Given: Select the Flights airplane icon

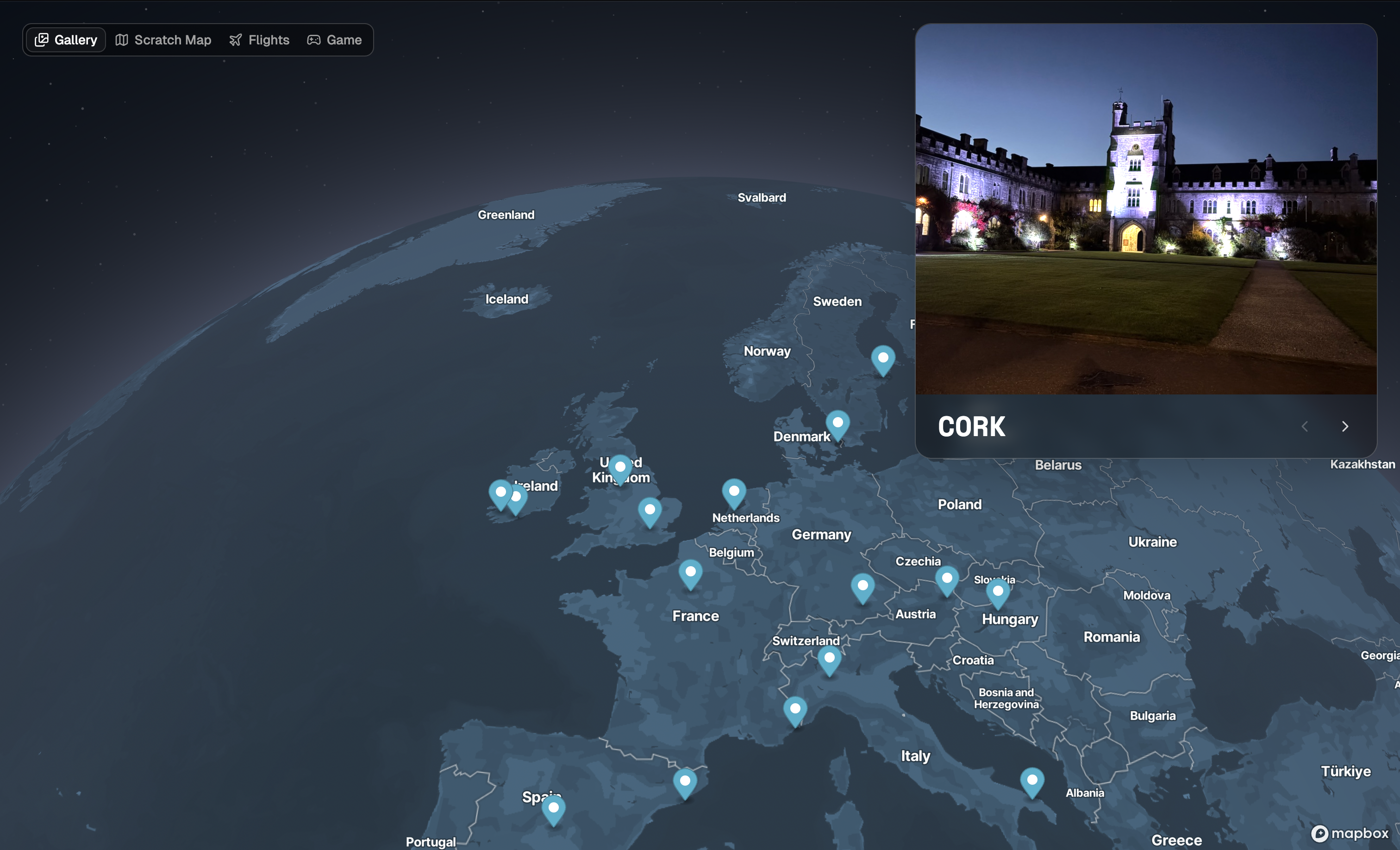Looking at the screenshot, I should pos(236,40).
